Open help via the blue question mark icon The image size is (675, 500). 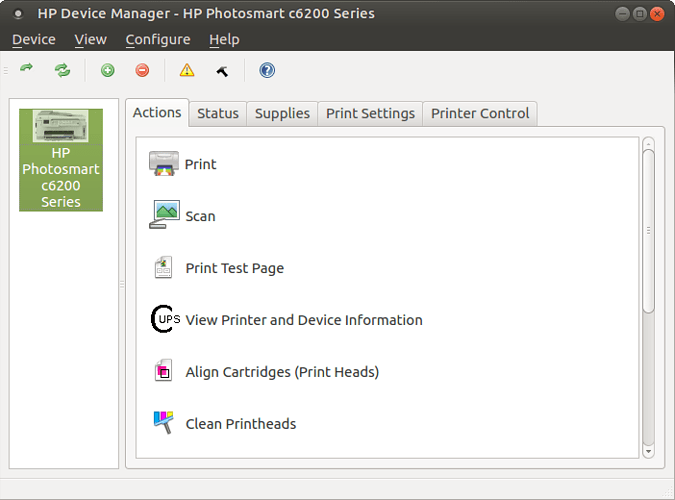tap(267, 70)
